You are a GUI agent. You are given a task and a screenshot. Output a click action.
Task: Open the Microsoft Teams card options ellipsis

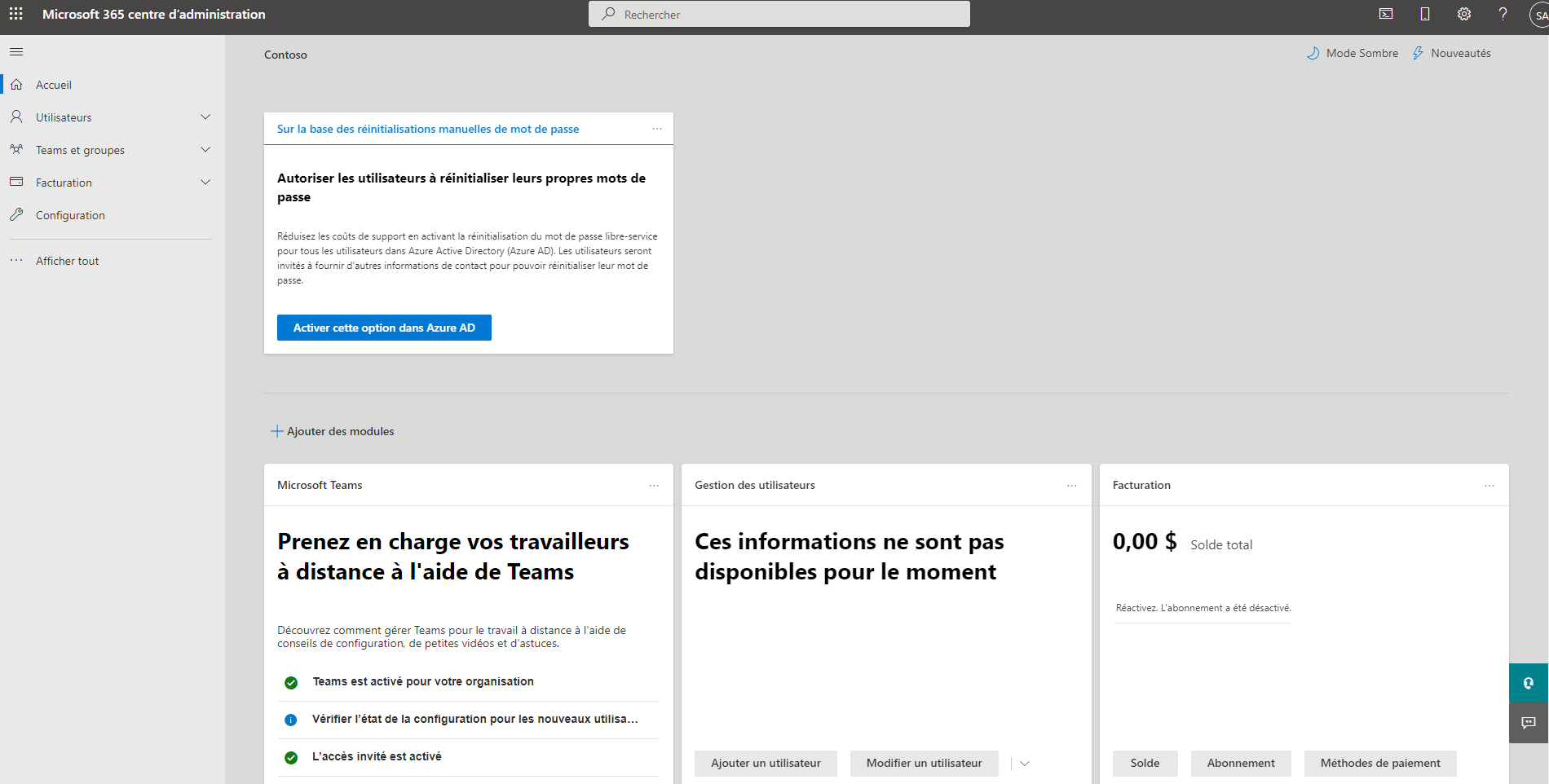click(654, 486)
